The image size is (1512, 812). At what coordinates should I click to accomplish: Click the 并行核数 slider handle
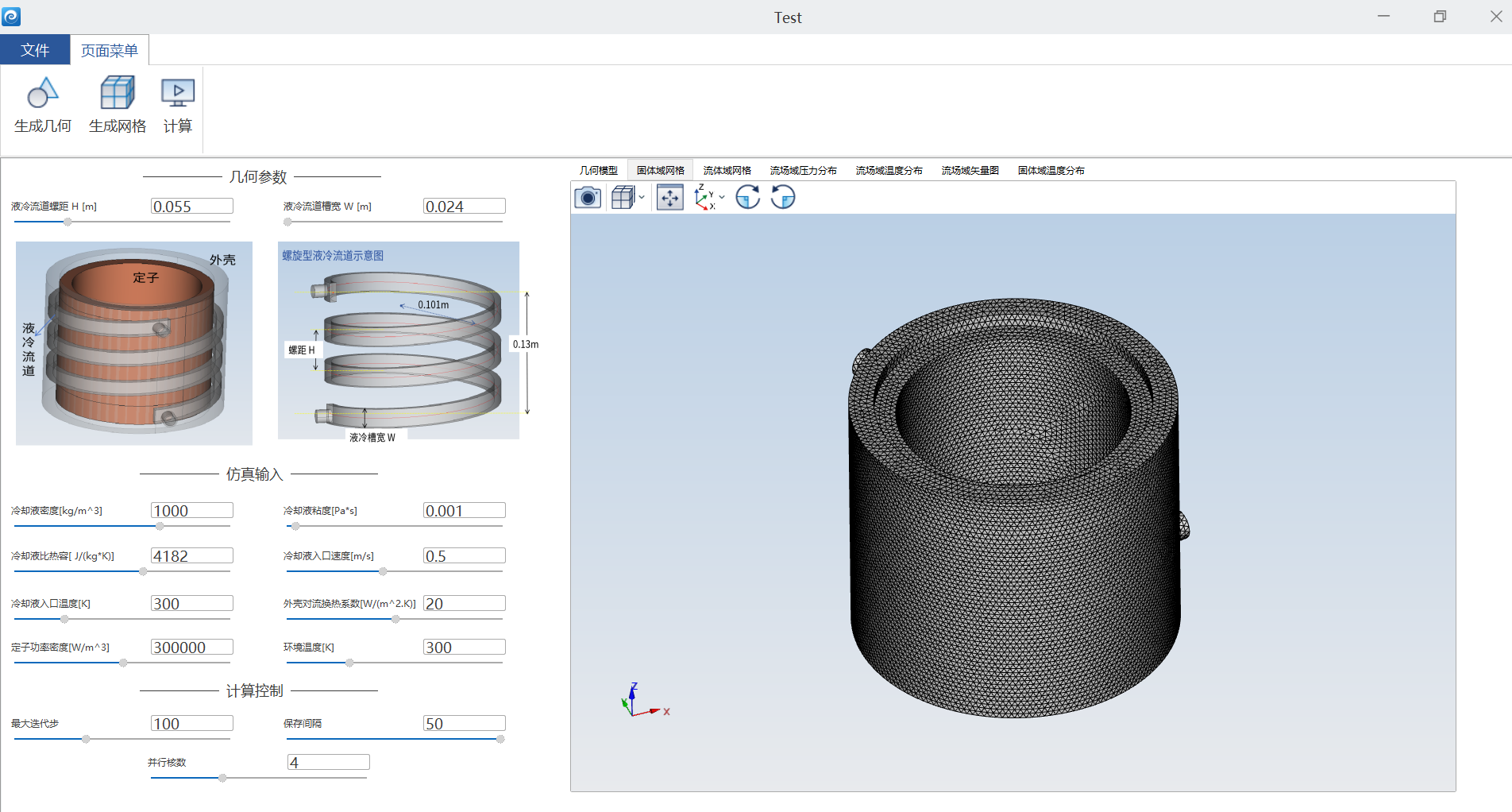coord(222,778)
